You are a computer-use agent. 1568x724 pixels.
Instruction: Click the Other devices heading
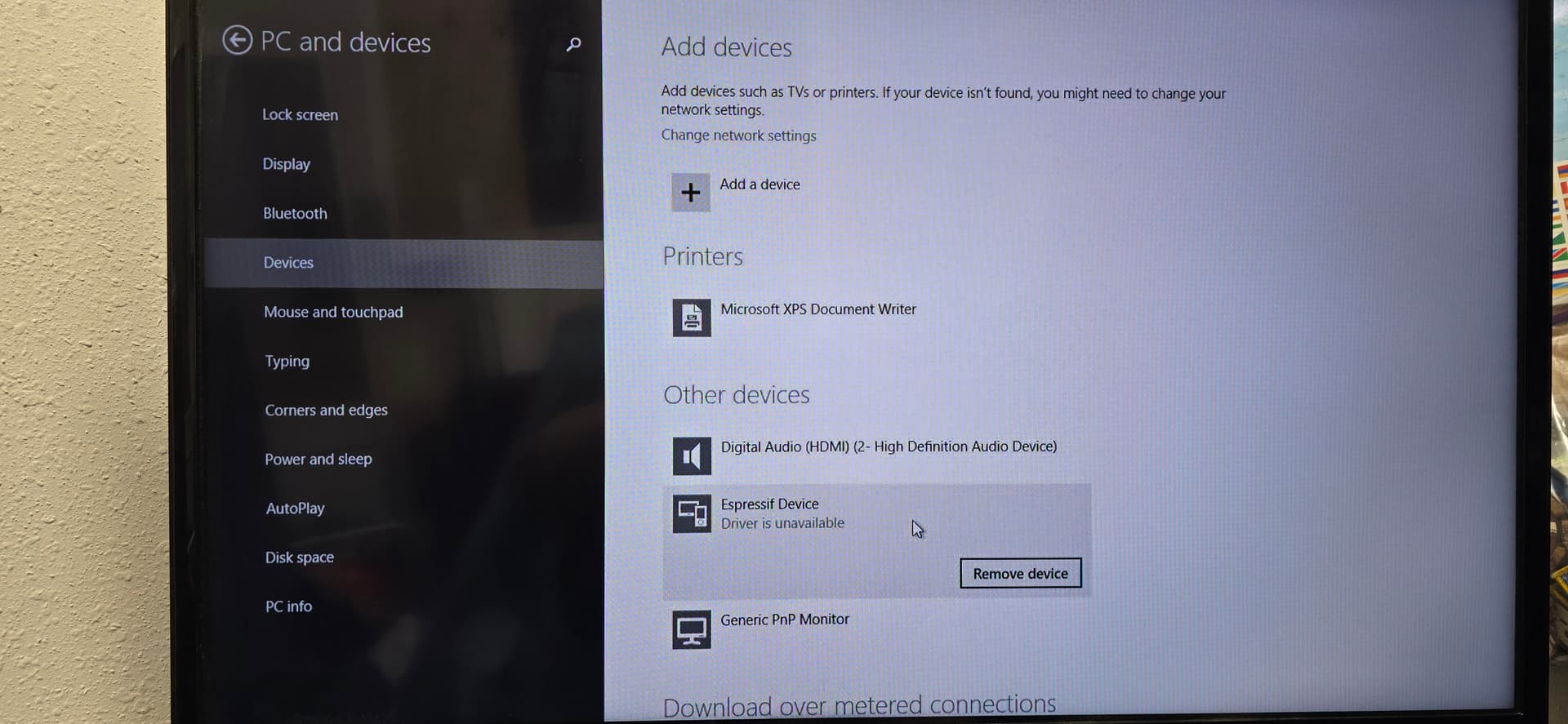(737, 395)
